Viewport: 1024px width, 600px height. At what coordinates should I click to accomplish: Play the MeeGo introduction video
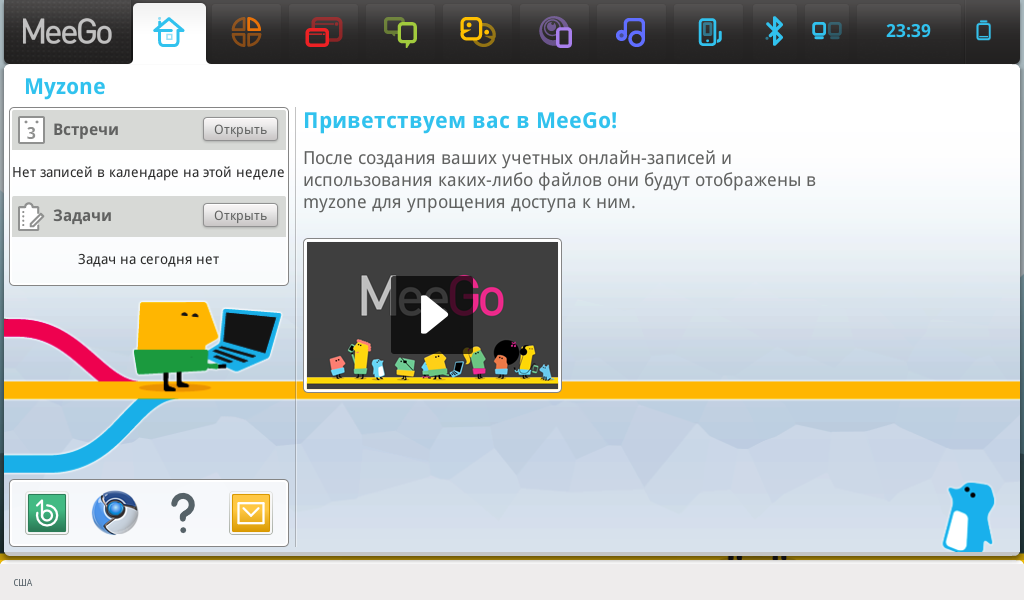tap(432, 315)
